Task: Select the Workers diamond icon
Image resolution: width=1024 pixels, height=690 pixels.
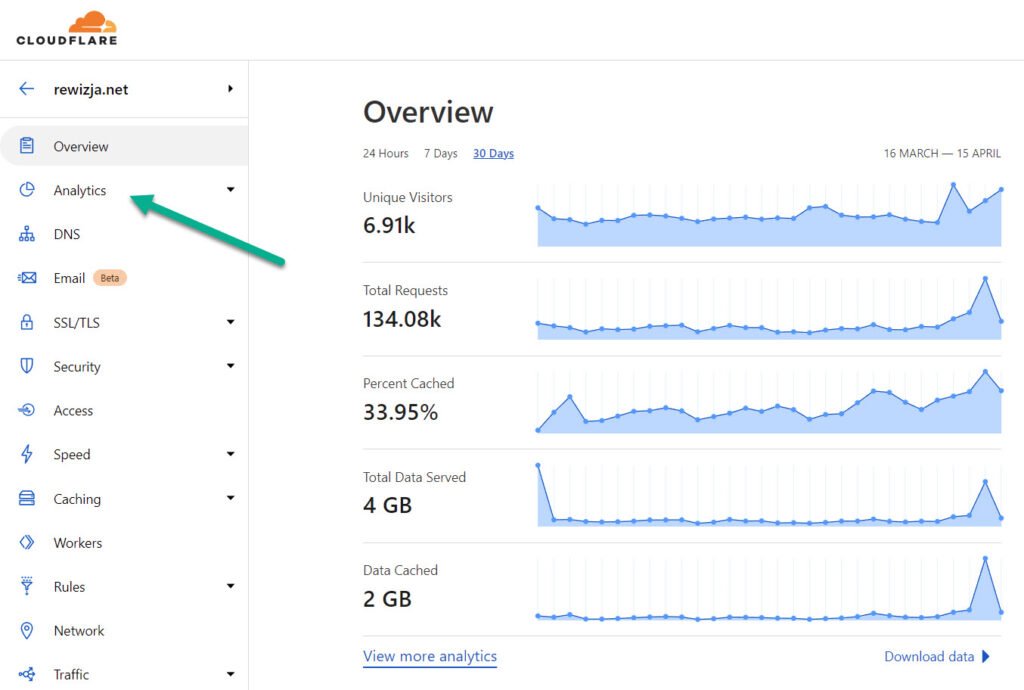Action: (27, 542)
